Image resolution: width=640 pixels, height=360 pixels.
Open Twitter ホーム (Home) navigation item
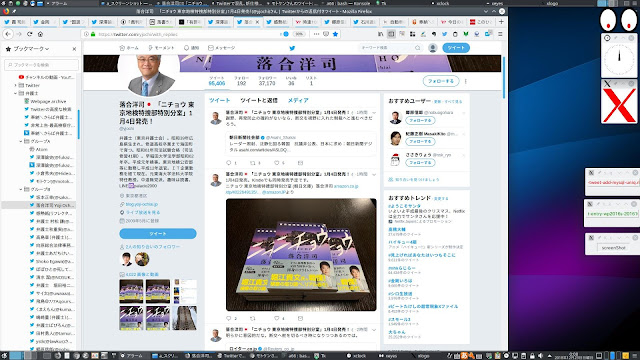pos(129,48)
